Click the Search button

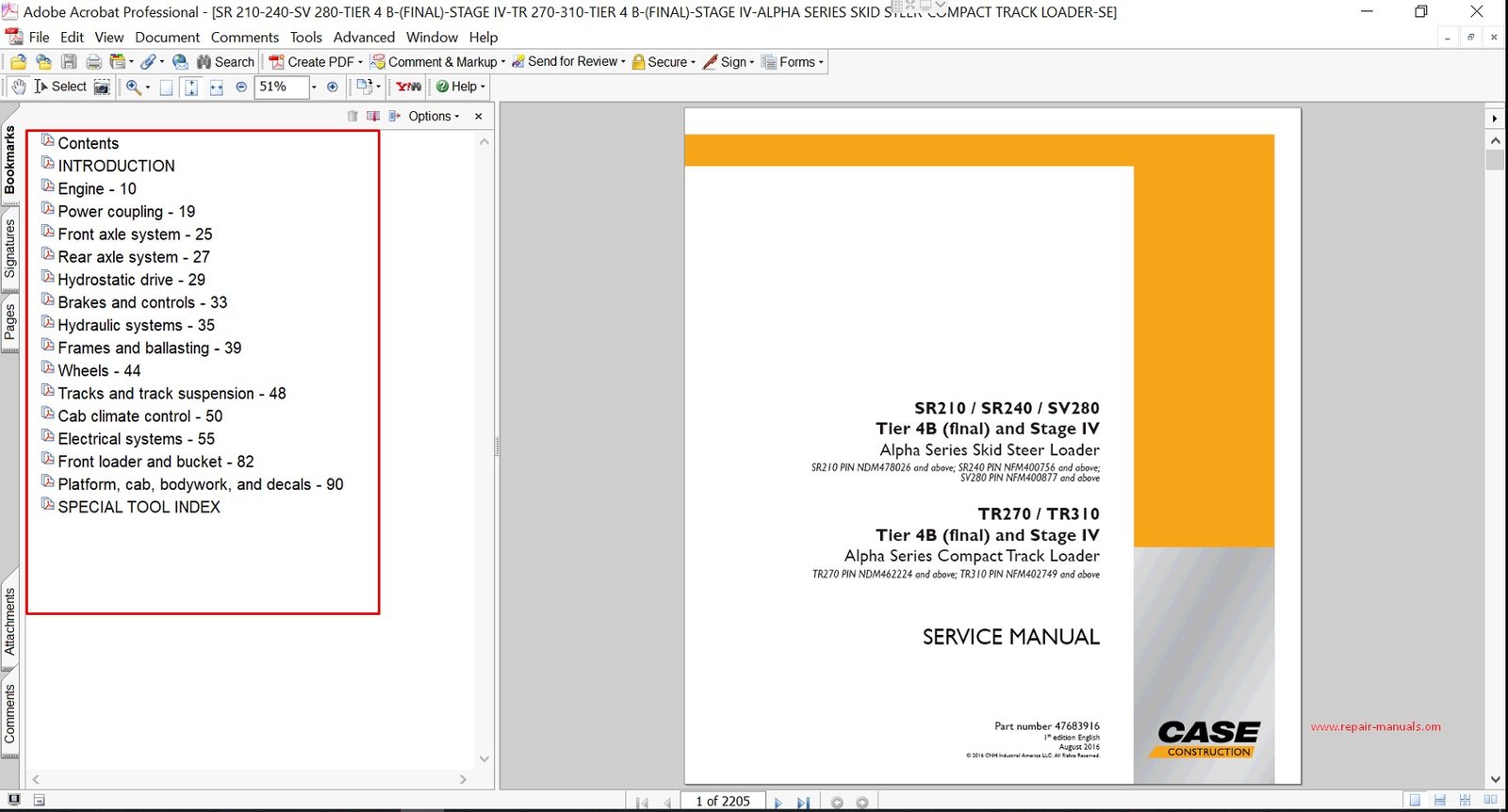(225, 62)
